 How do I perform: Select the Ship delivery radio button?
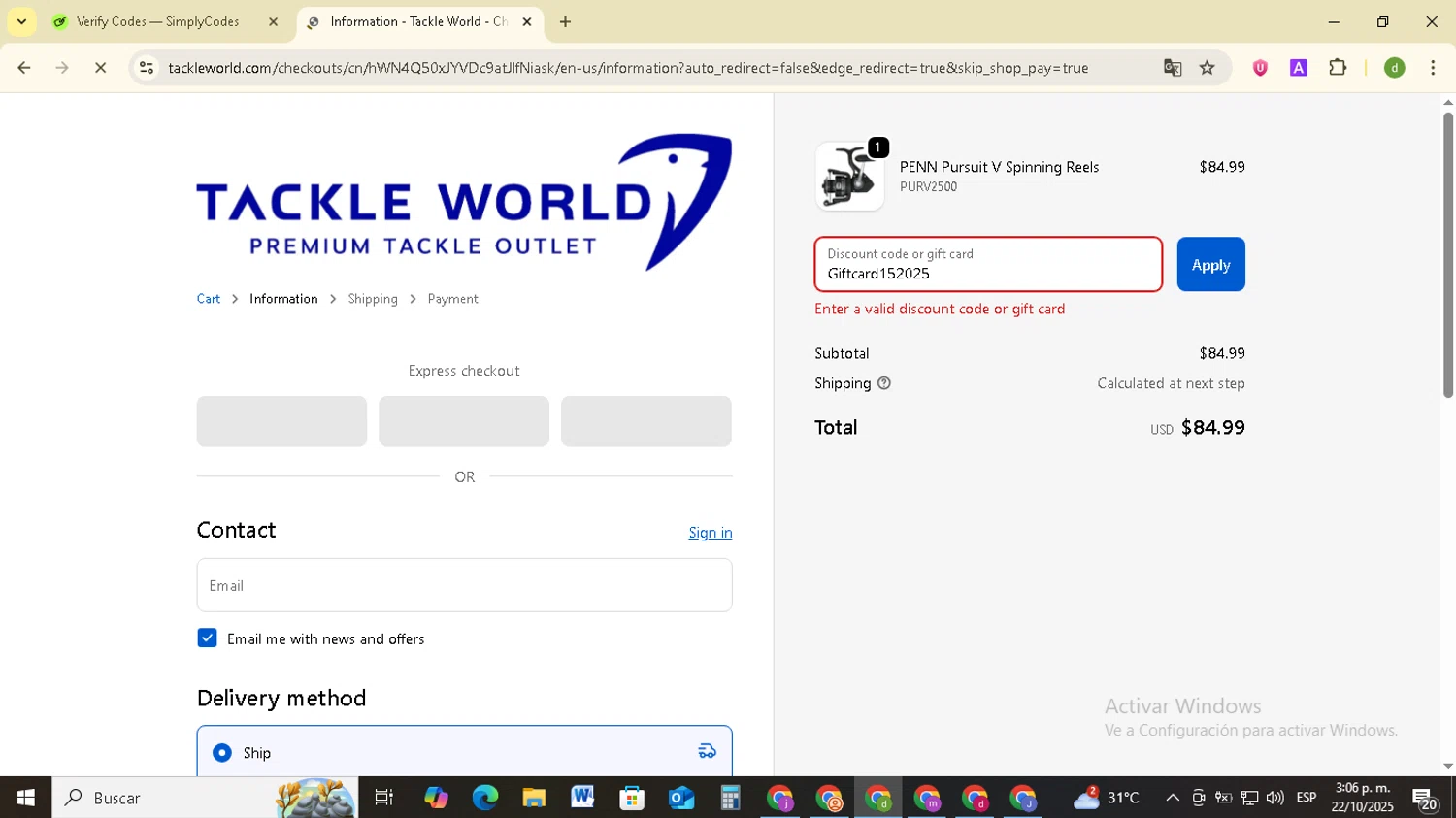(222, 753)
